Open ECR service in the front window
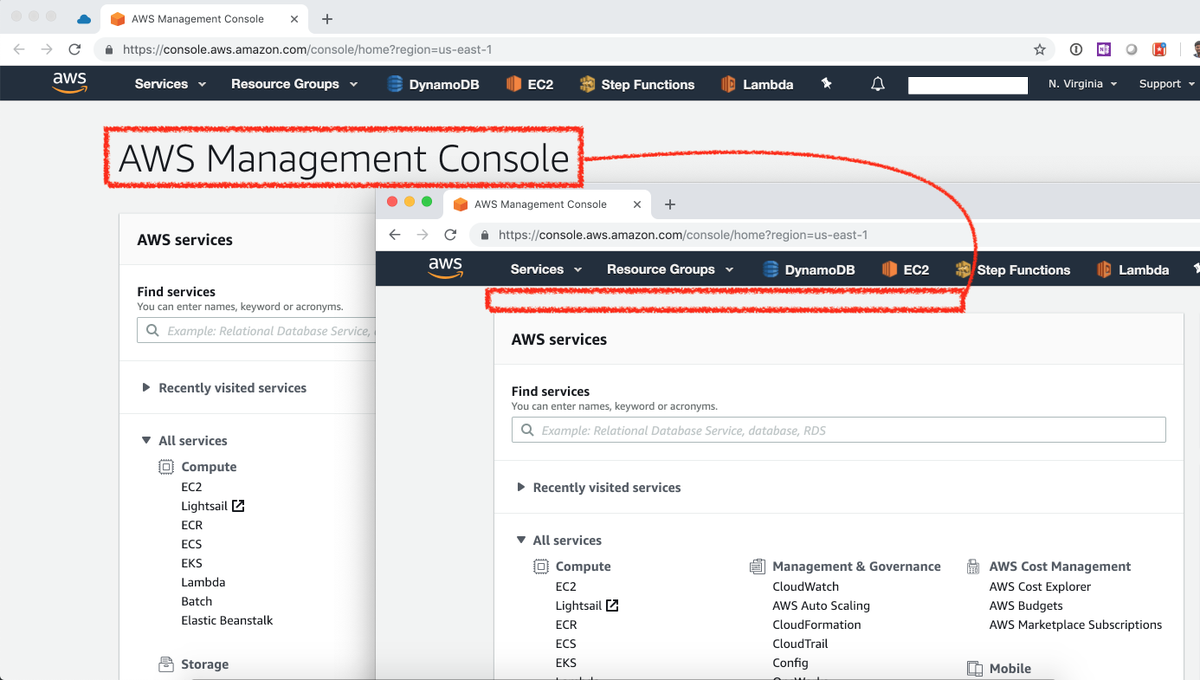The image size is (1200, 680). 566,625
